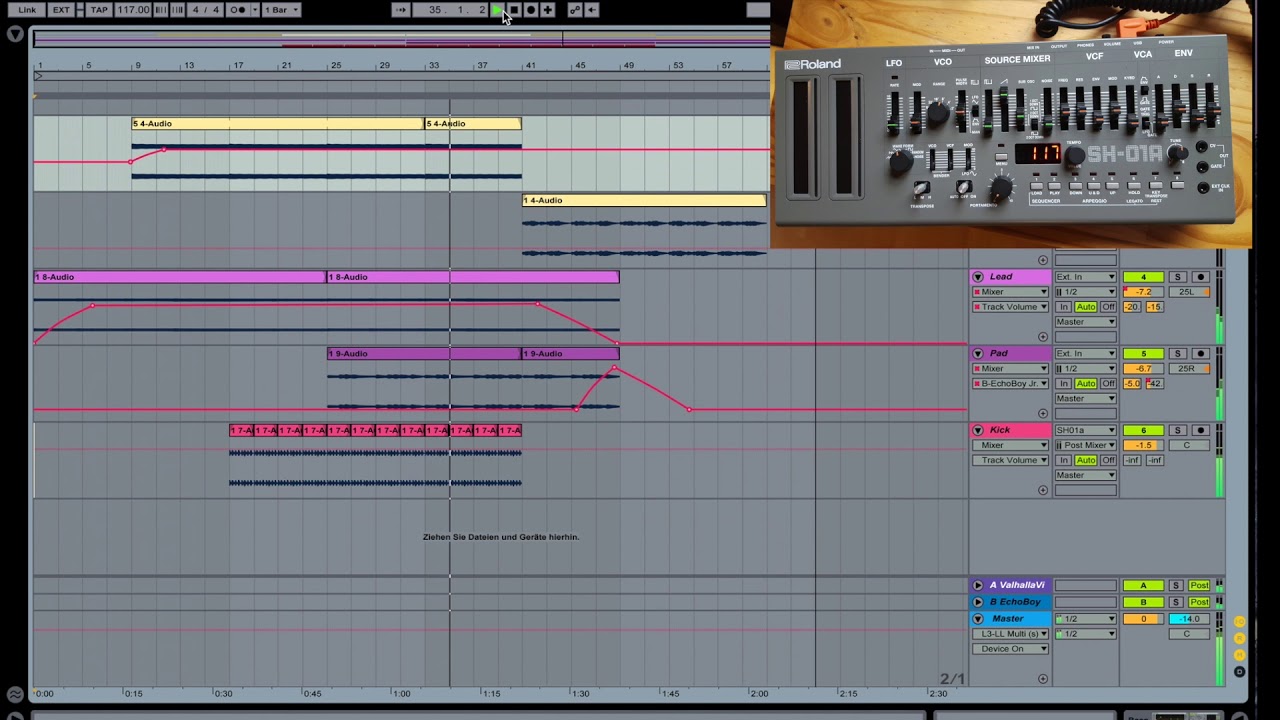Click Pad track pan control 25R
This screenshot has width=1280, height=720.
[1187, 369]
